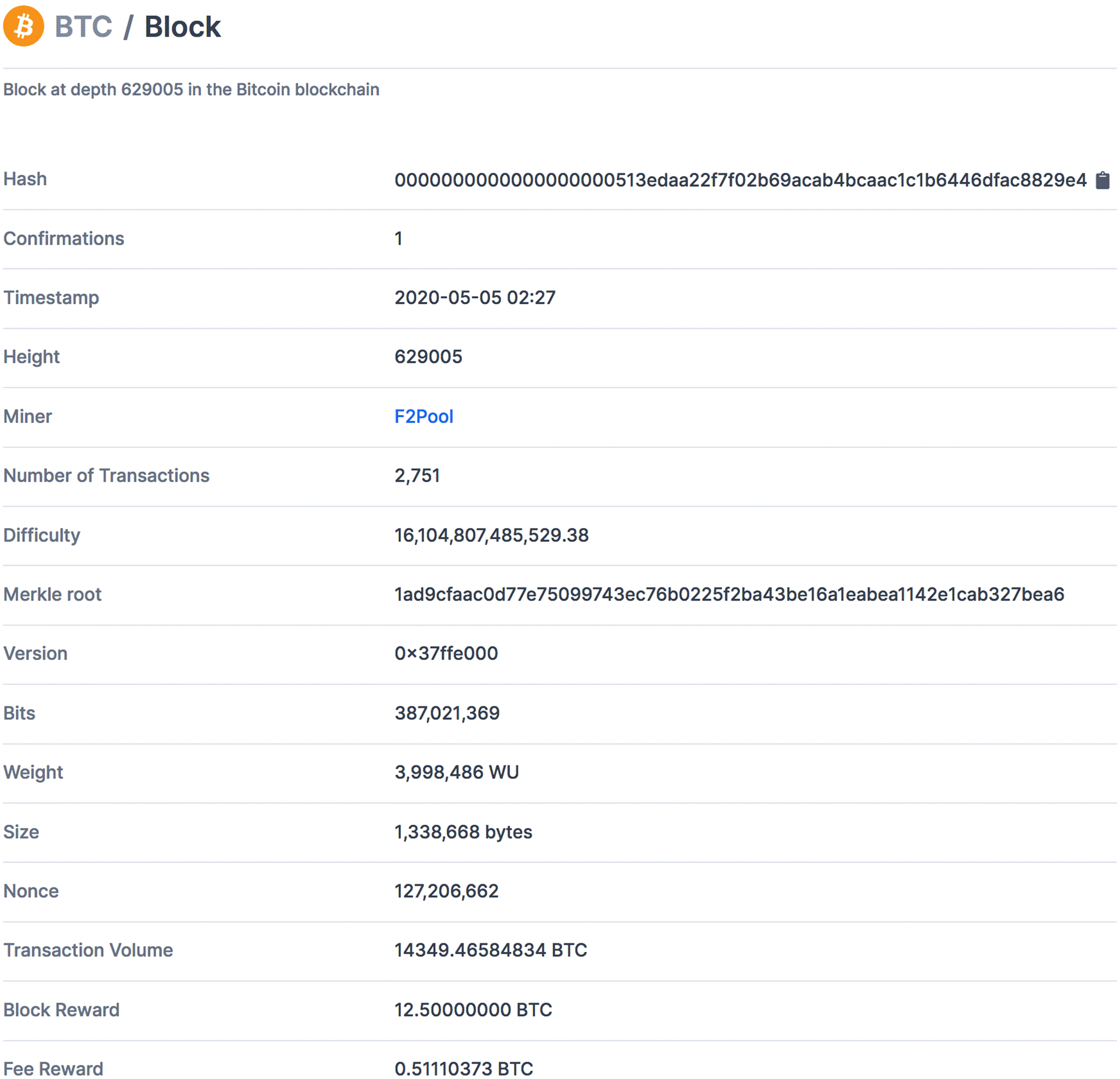Click the Size value in bytes
The height and width of the screenshot is (1079, 1120).
click(463, 832)
